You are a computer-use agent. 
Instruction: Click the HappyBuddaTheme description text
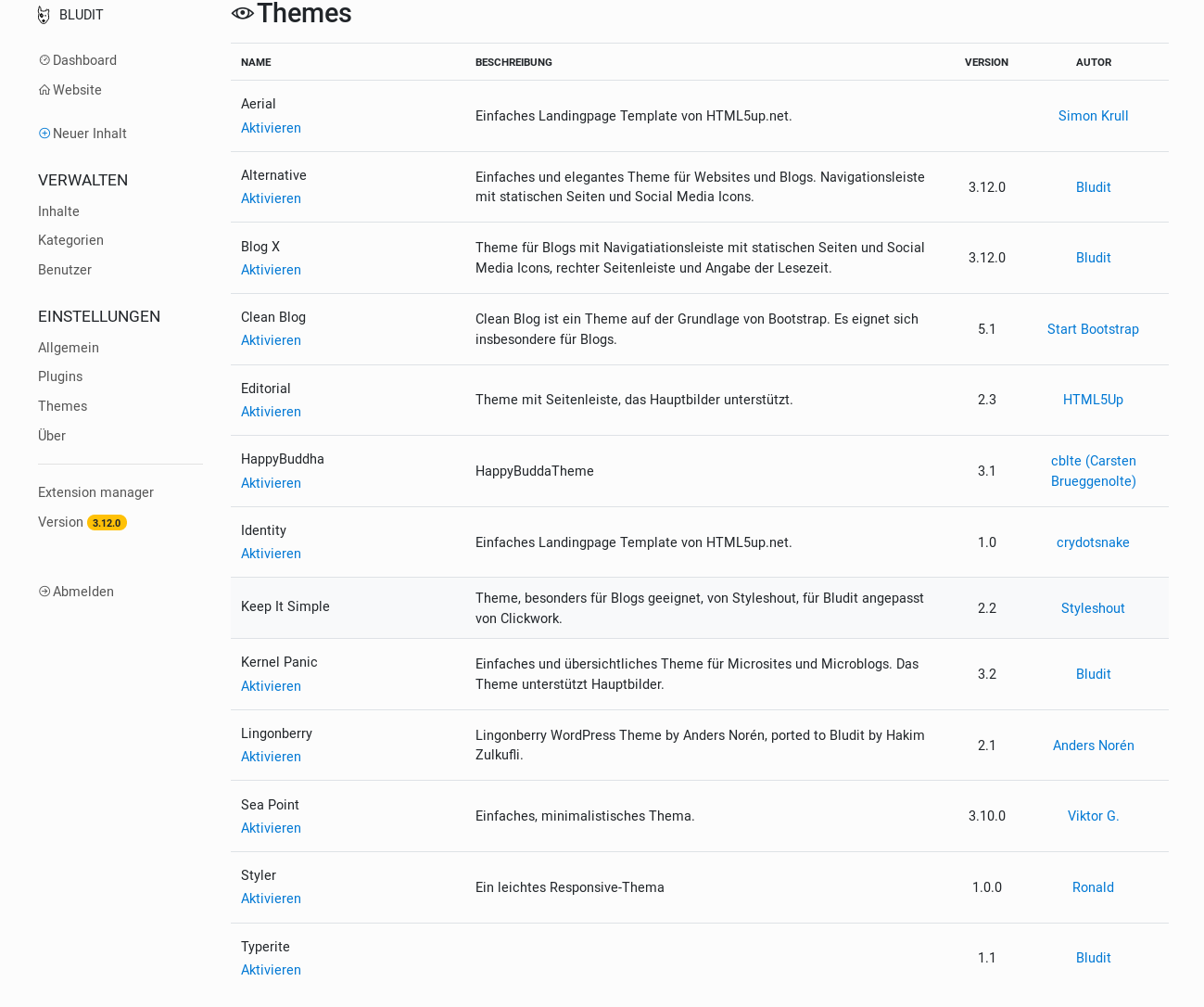click(535, 471)
